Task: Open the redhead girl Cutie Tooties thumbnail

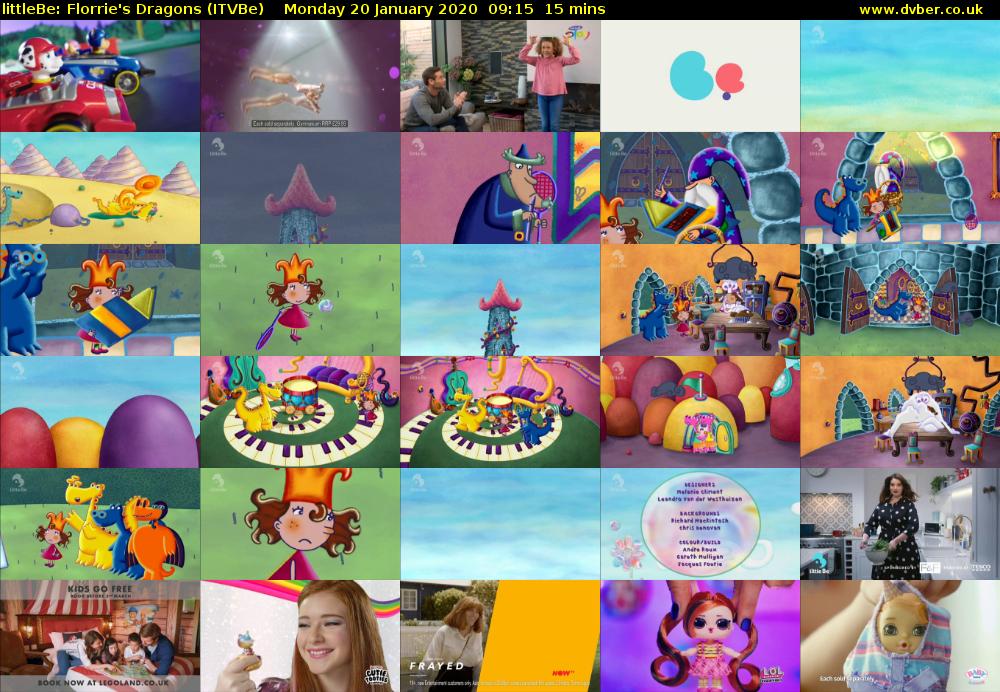Action: (300, 636)
